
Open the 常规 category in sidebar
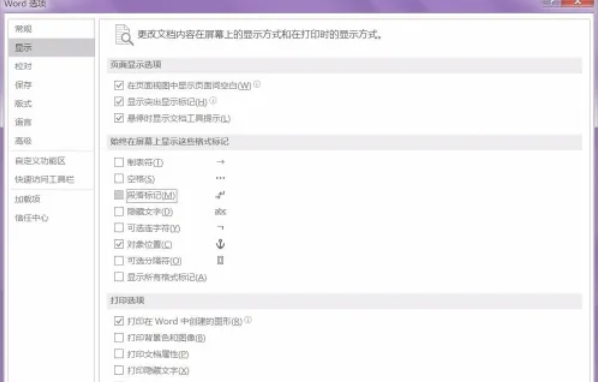[x=51, y=29]
